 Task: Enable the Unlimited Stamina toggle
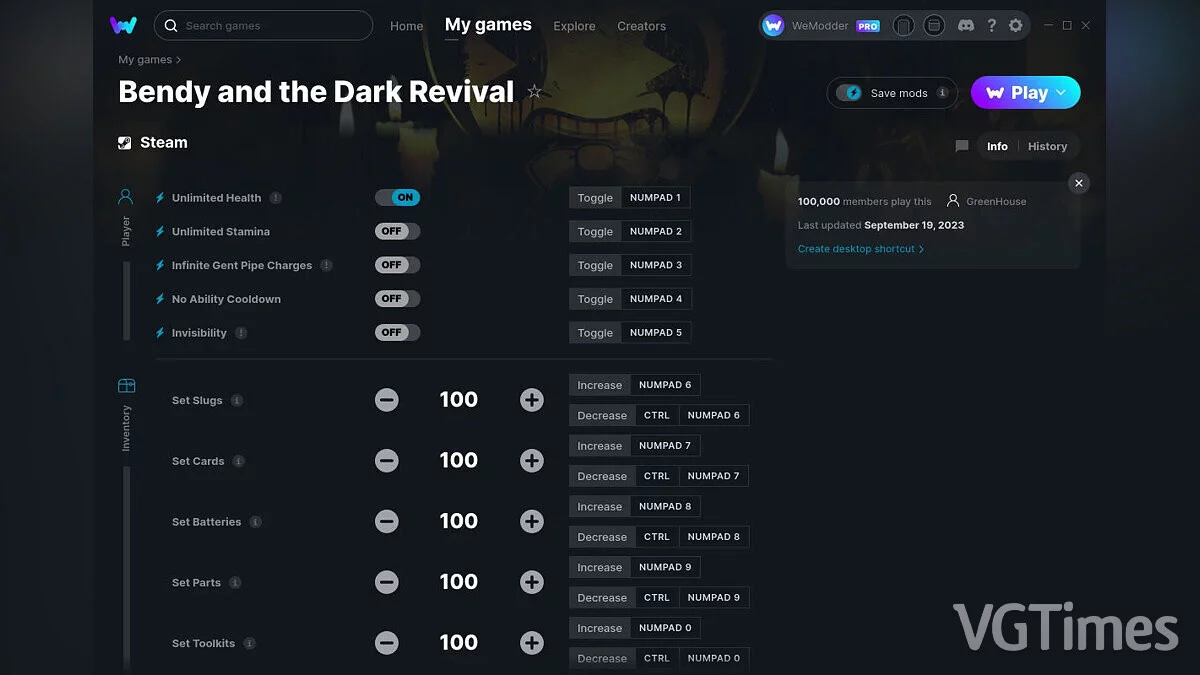point(396,231)
